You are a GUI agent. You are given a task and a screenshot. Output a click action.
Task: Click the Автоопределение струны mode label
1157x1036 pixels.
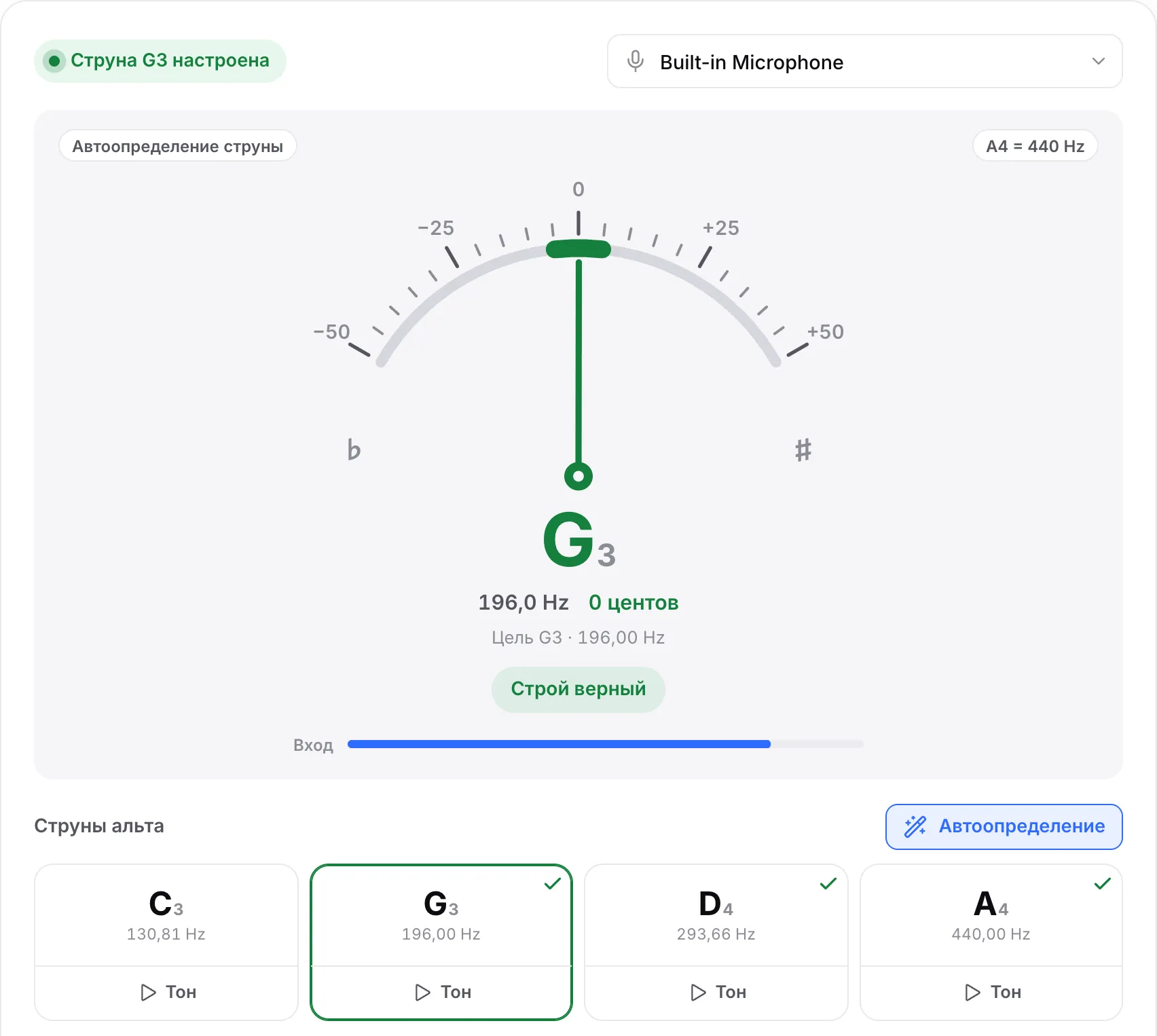[x=178, y=146]
